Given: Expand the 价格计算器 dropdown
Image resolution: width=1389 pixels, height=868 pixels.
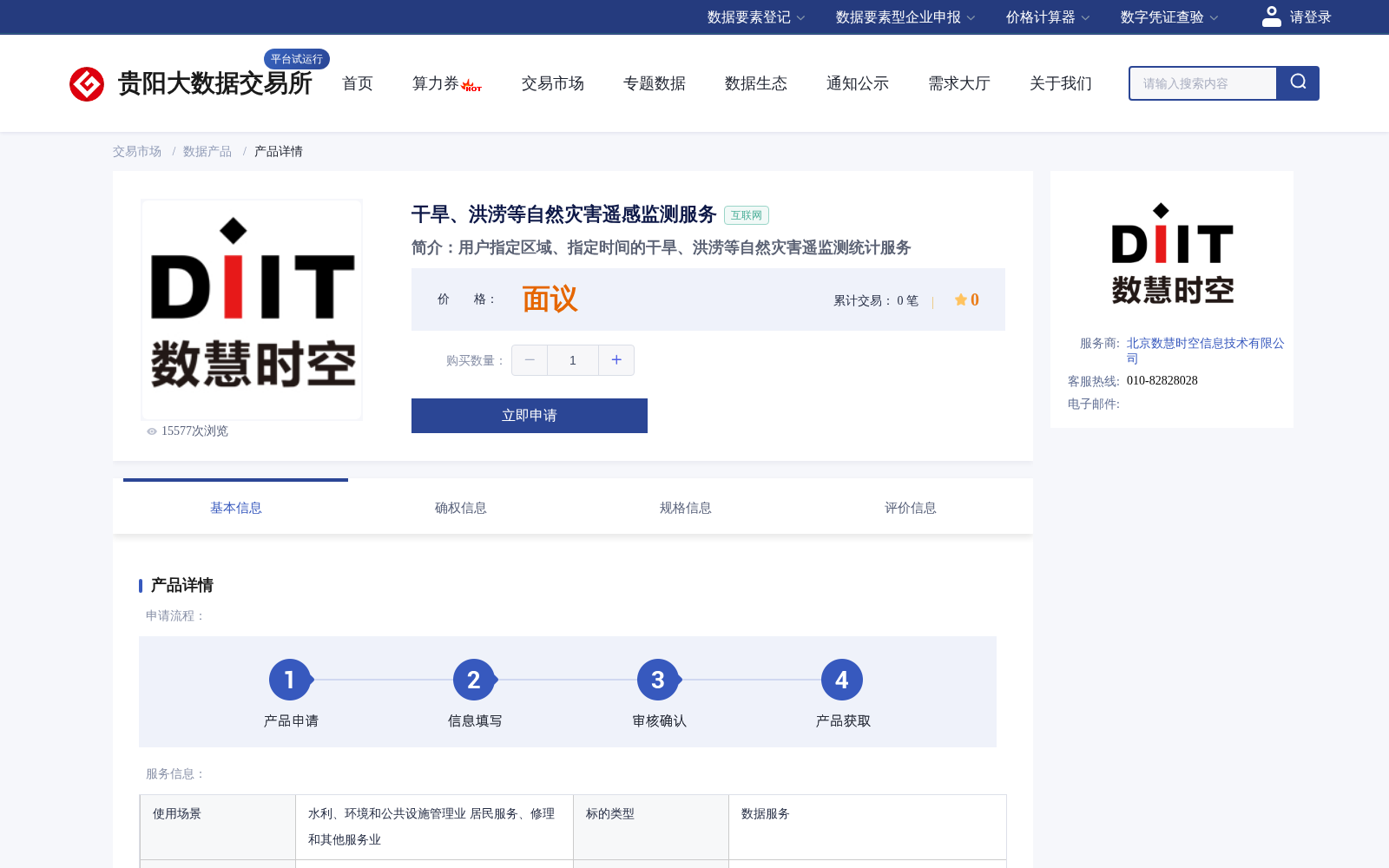Looking at the screenshot, I should pyautogui.click(x=1048, y=17).
